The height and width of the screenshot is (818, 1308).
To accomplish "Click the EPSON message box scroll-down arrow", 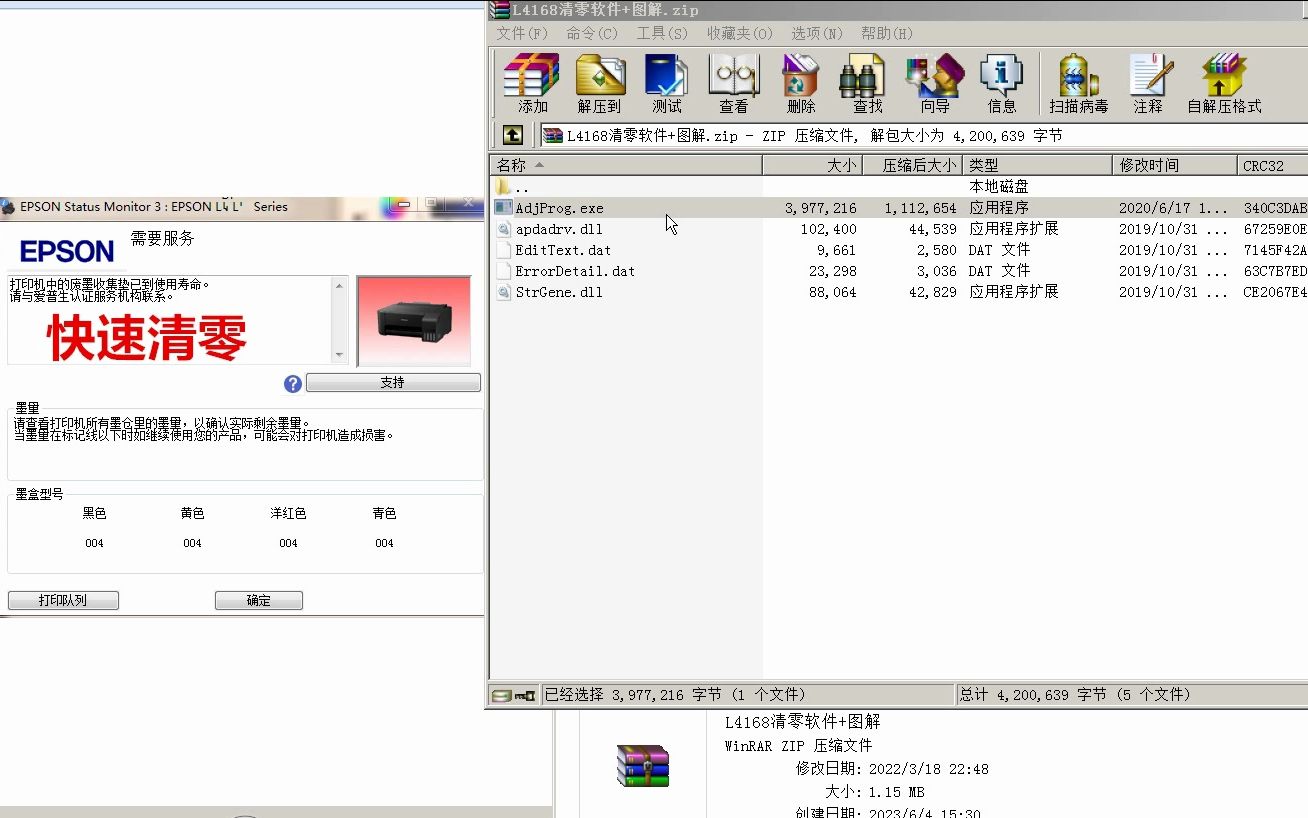I will pos(340,355).
